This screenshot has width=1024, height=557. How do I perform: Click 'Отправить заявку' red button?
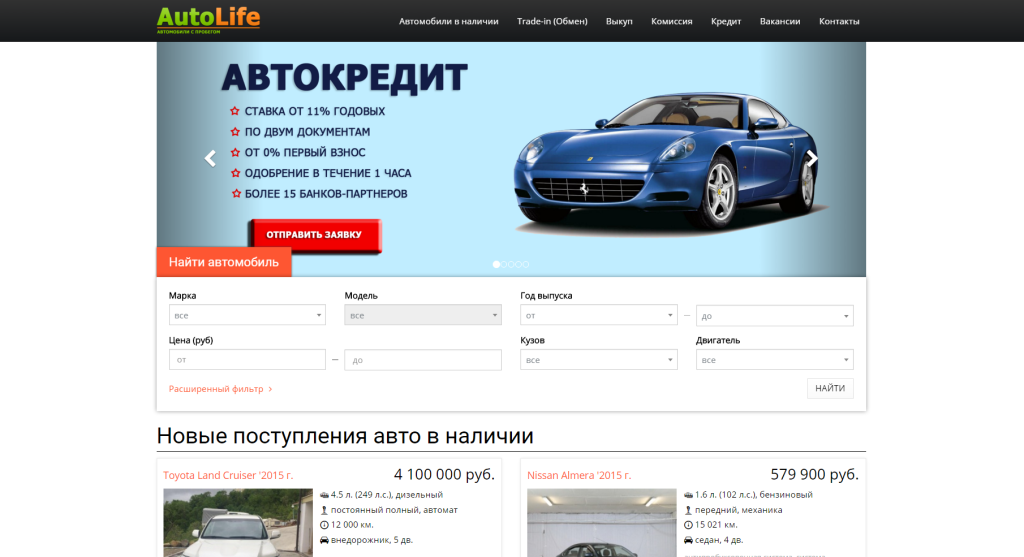314,235
